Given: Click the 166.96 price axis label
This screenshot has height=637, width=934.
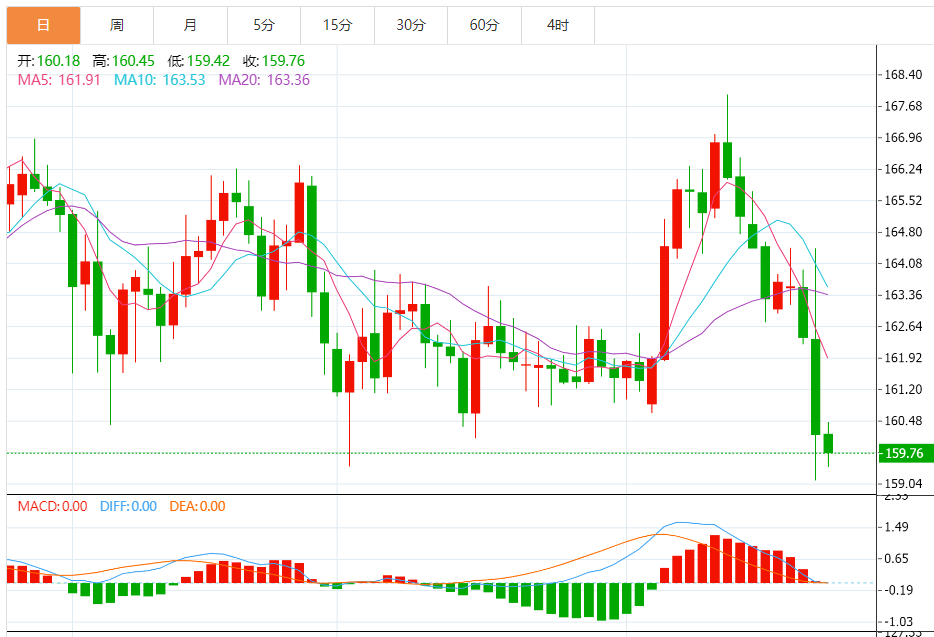Looking at the screenshot, I should [x=903, y=138].
